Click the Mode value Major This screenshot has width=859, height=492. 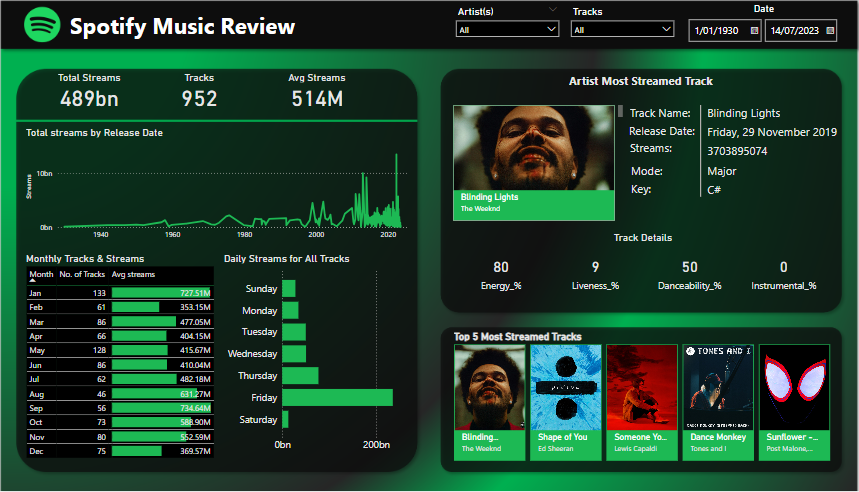[x=721, y=171]
